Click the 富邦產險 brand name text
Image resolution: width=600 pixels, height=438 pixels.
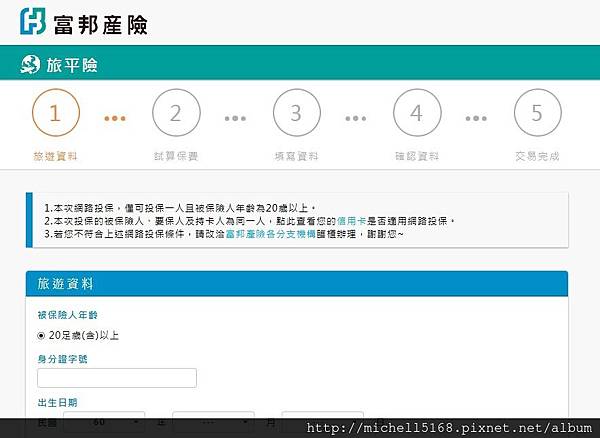coord(101,25)
